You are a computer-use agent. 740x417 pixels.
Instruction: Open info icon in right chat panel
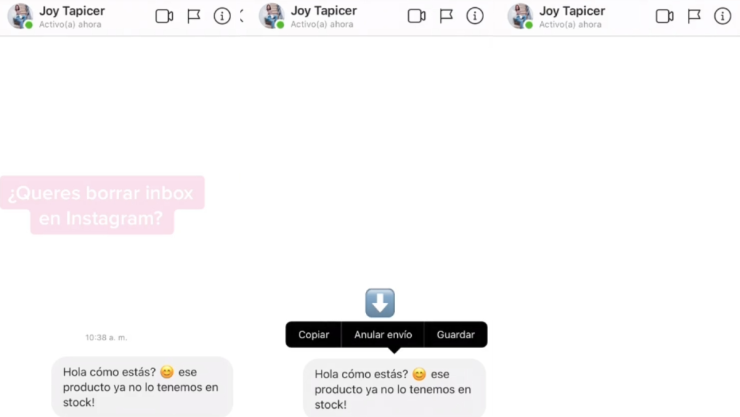click(723, 16)
